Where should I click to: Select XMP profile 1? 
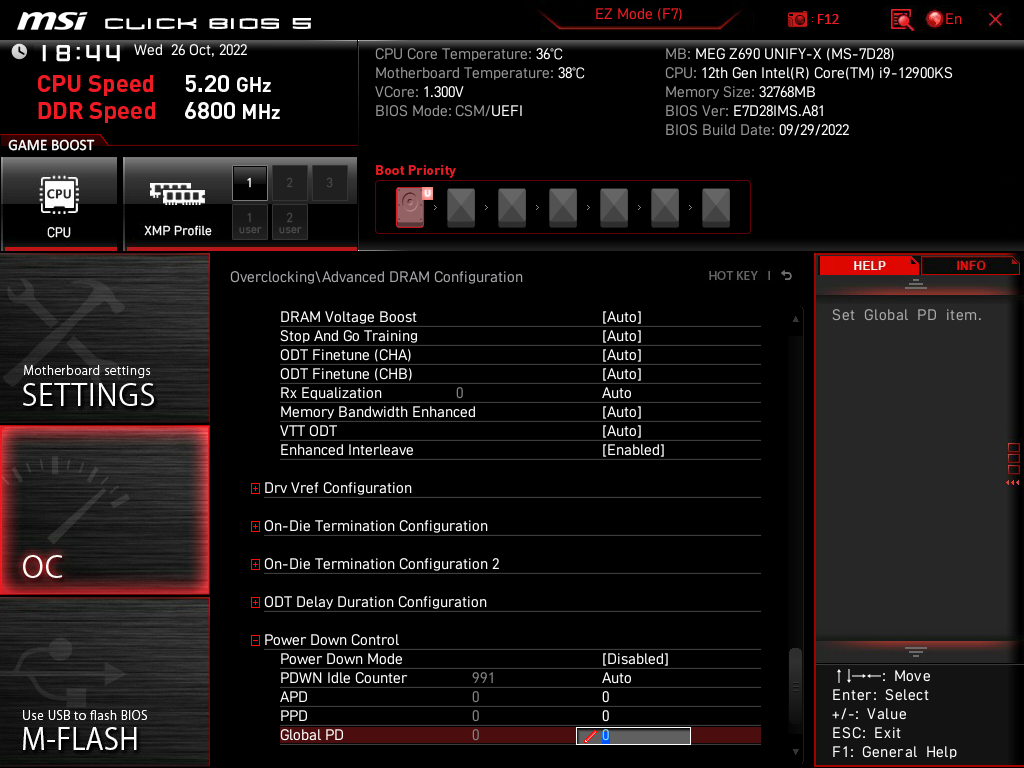click(249, 183)
